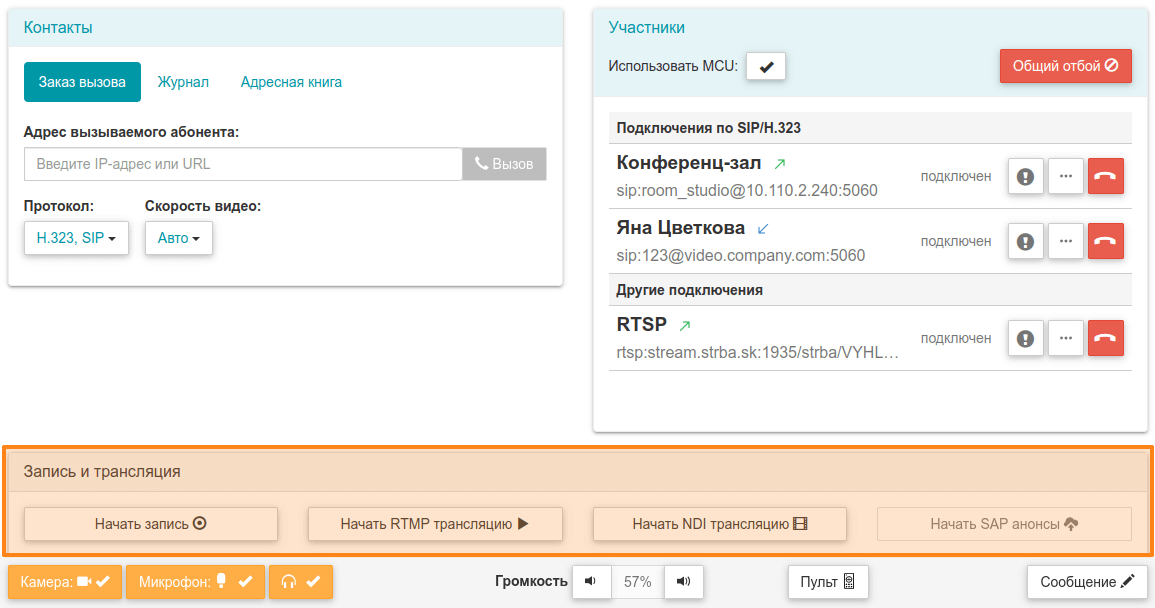Open the Протокол H.323, SIP dropdown

(x=76, y=238)
